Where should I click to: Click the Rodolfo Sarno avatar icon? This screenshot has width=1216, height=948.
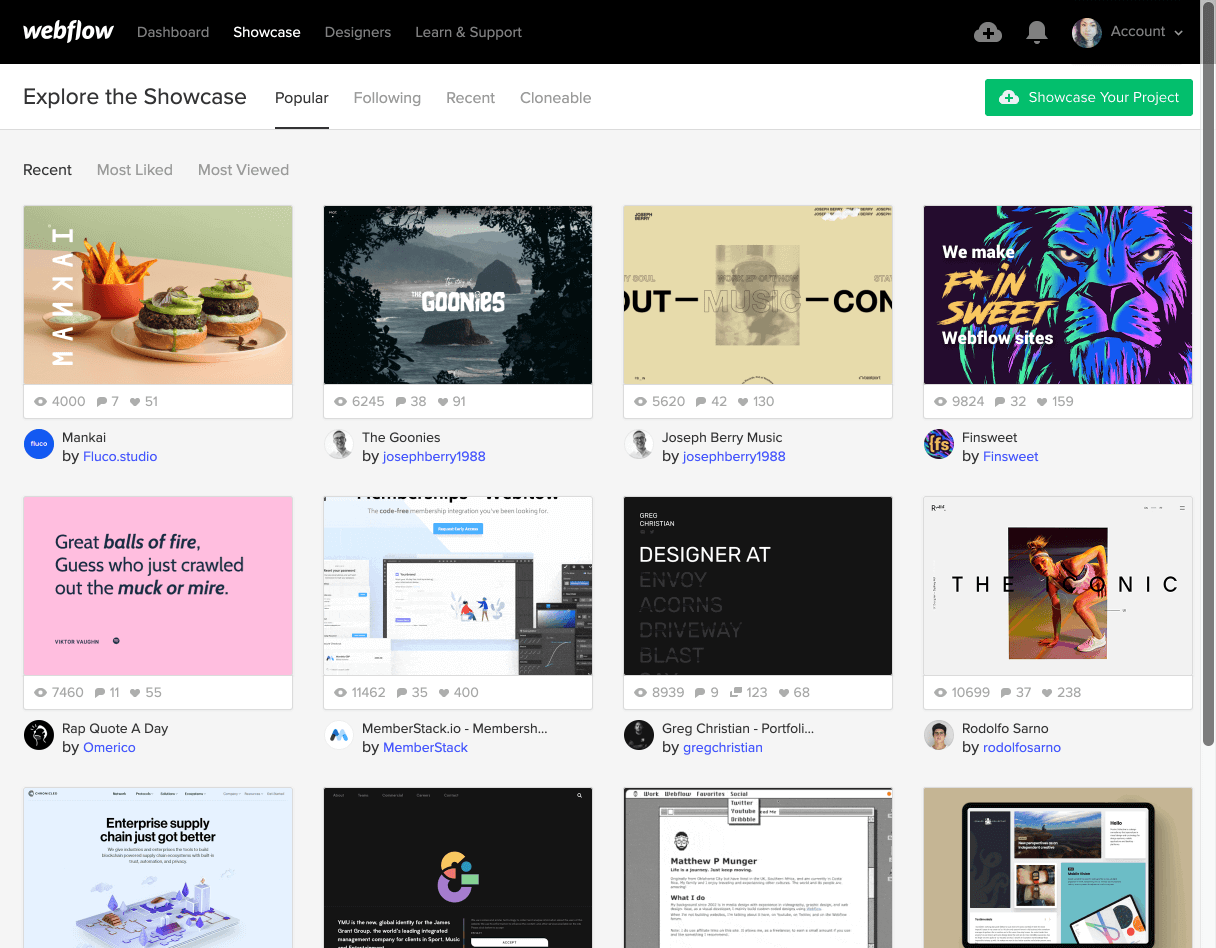click(x=939, y=736)
